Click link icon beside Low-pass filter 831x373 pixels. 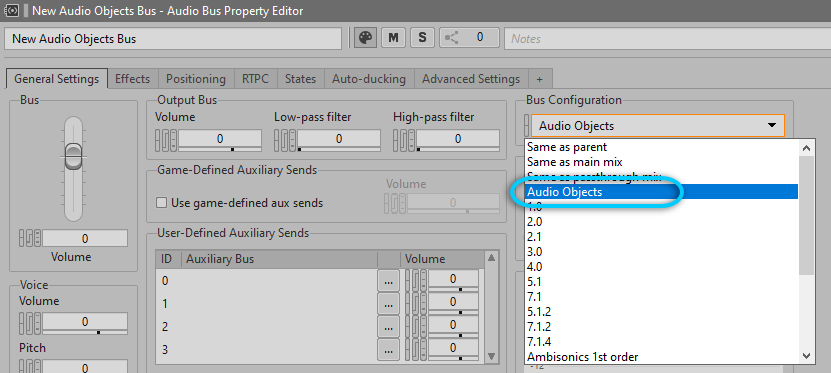(285, 140)
